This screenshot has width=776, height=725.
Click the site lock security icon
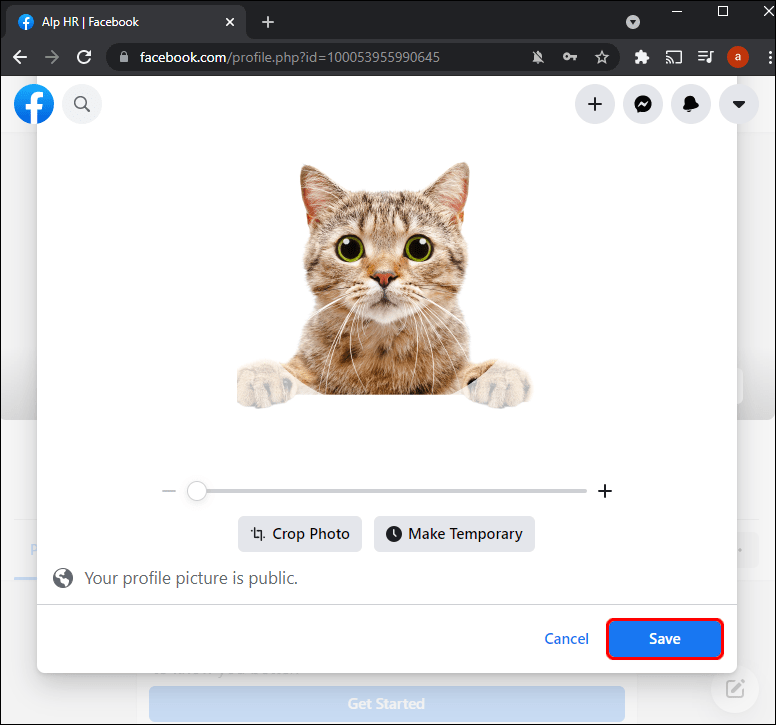point(124,57)
